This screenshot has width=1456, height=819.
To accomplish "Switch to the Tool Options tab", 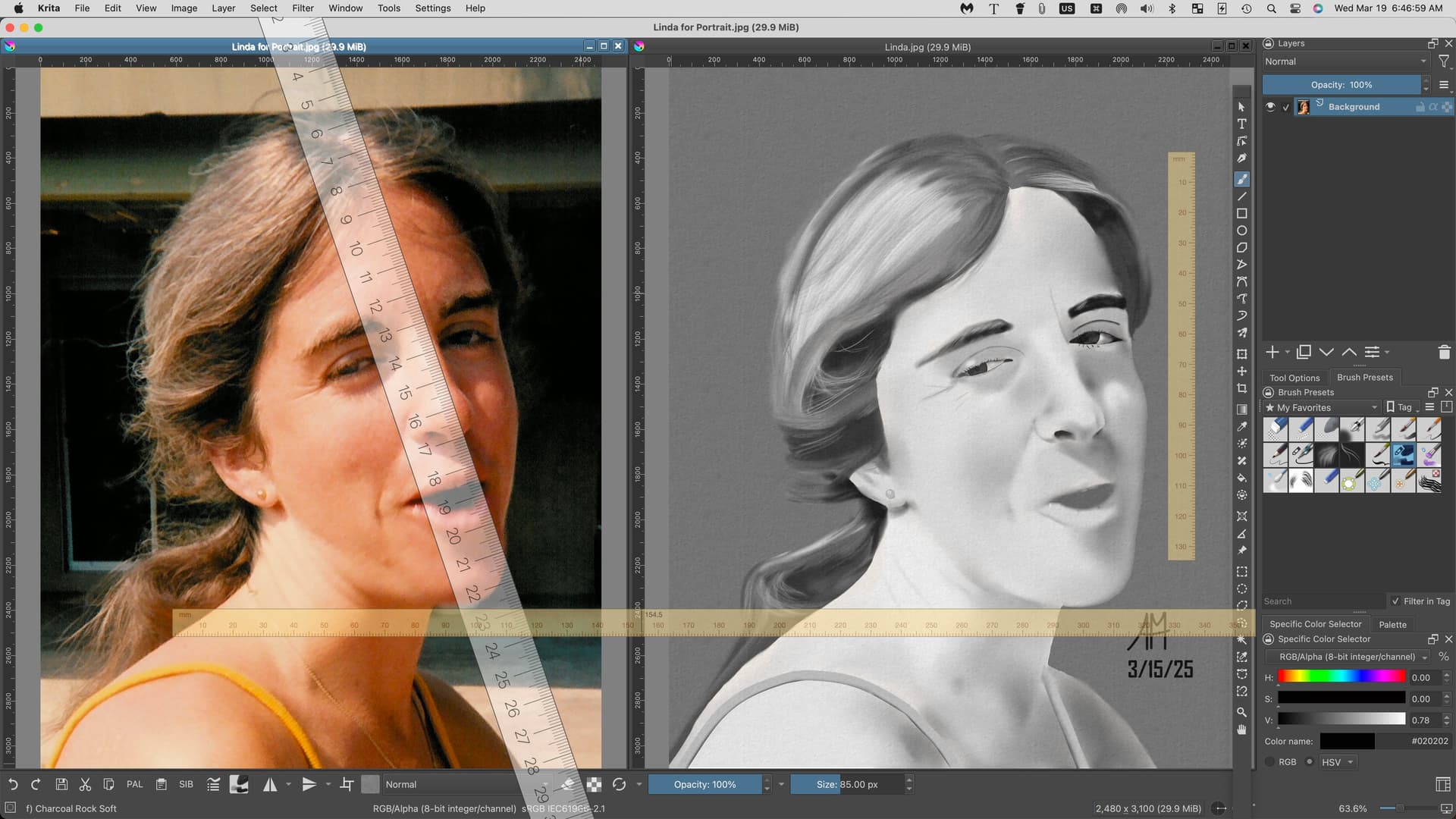I will point(1294,378).
